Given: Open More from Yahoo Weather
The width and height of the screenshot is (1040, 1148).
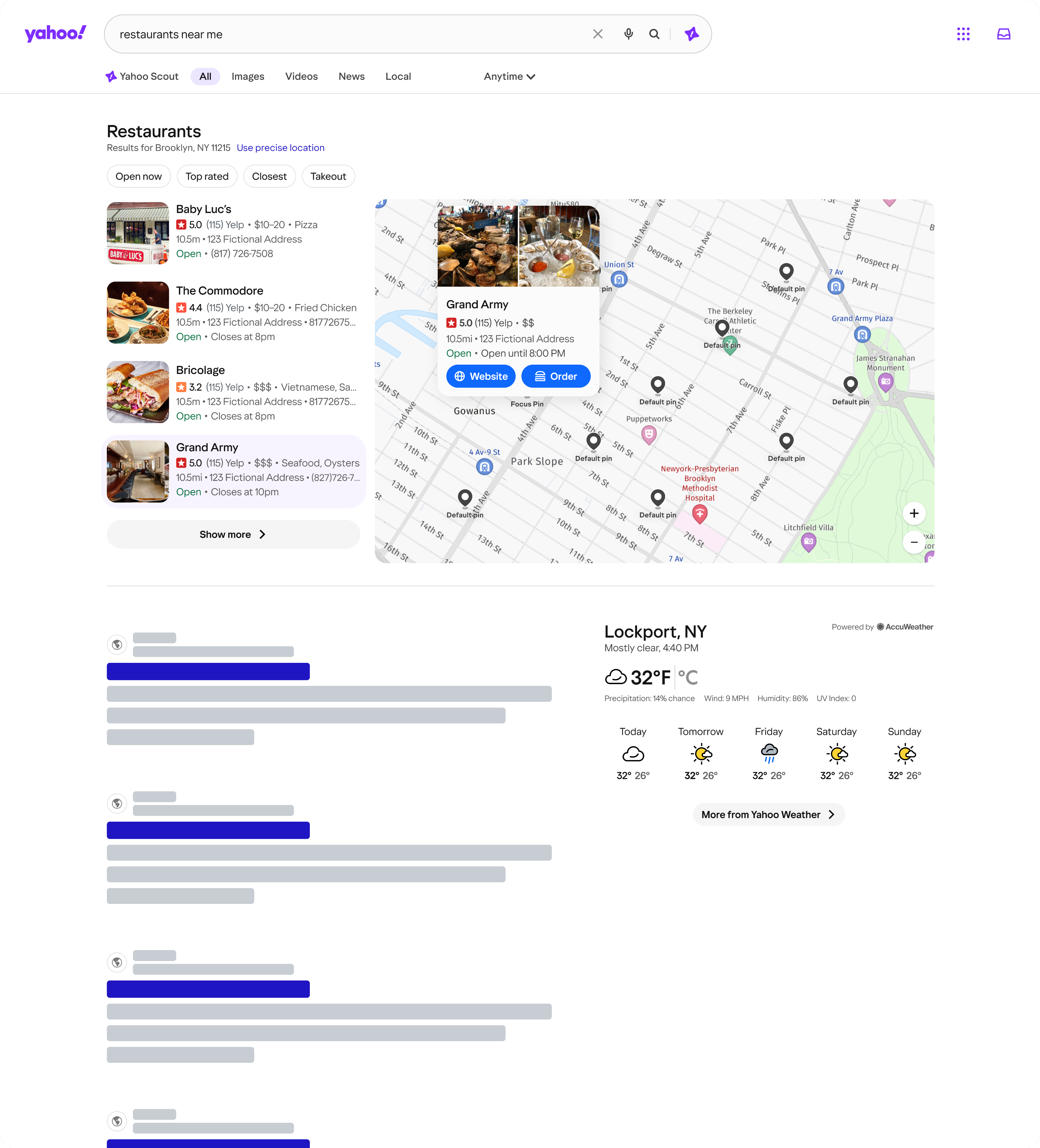Looking at the screenshot, I should coord(768,814).
